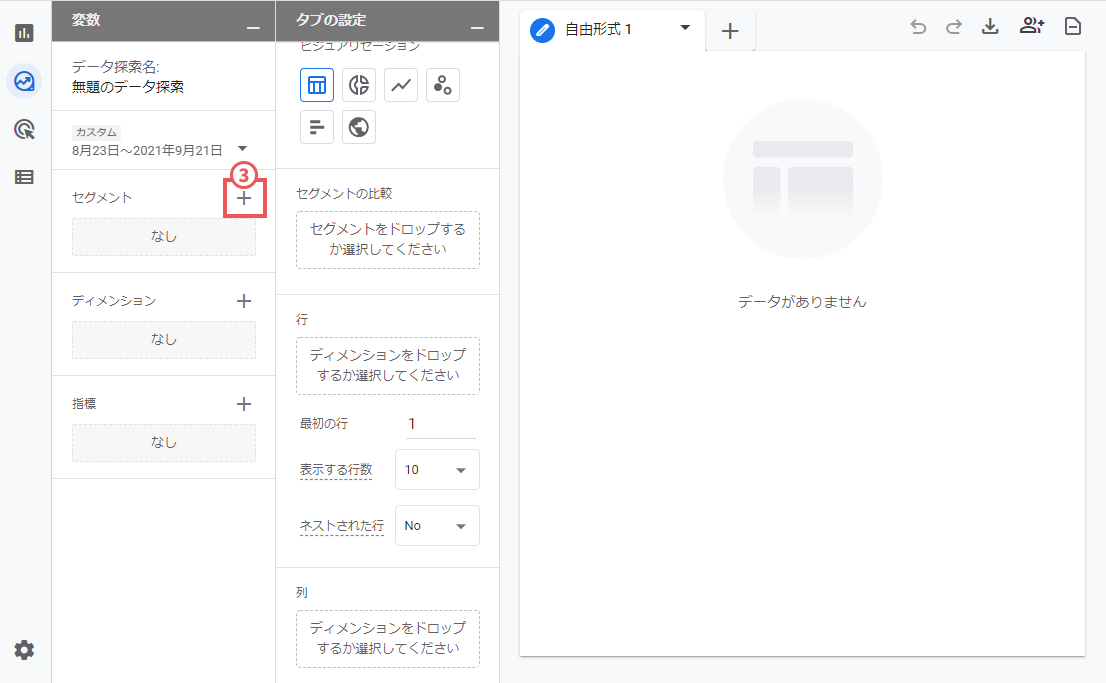Click the なし box under セグメント
Image resolution: width=1106 pixels, height=683 pixels.
click(x=164, y=237)
